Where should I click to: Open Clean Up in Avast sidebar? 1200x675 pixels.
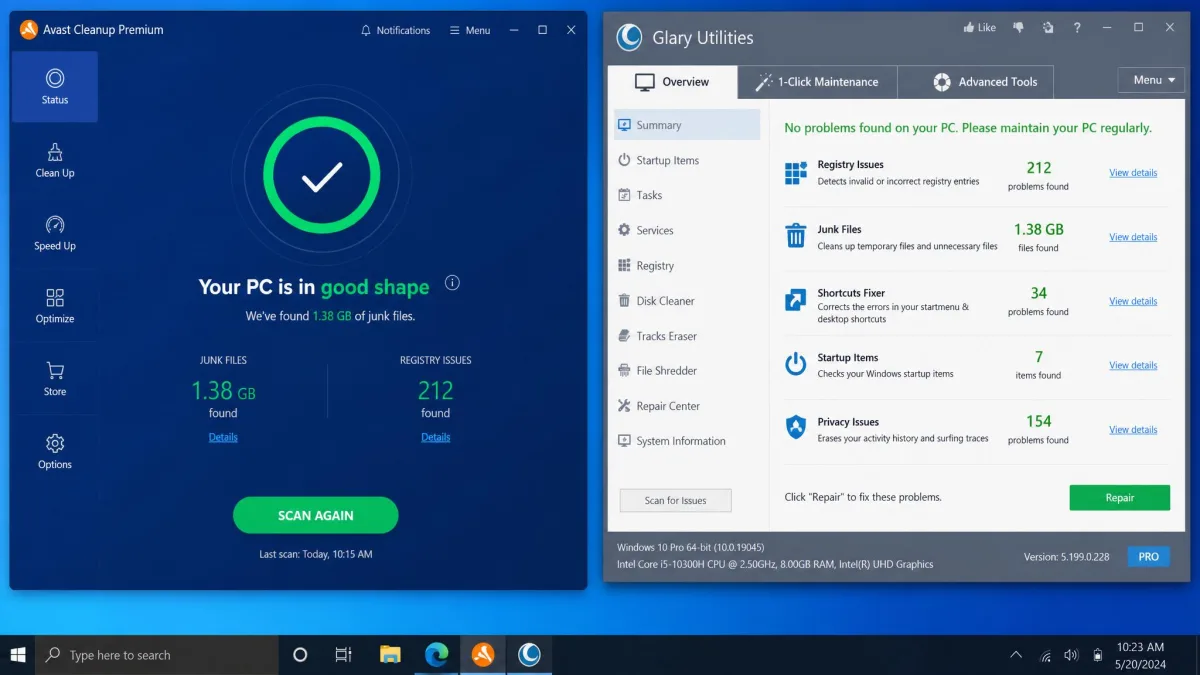click(x=55, y=160)
